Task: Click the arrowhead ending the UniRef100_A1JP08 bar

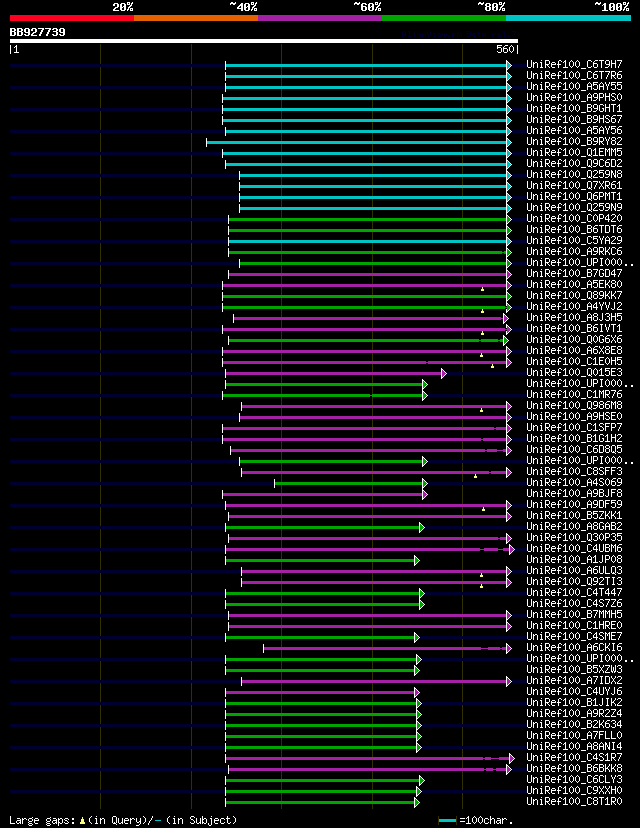Action: coord(417,560)
